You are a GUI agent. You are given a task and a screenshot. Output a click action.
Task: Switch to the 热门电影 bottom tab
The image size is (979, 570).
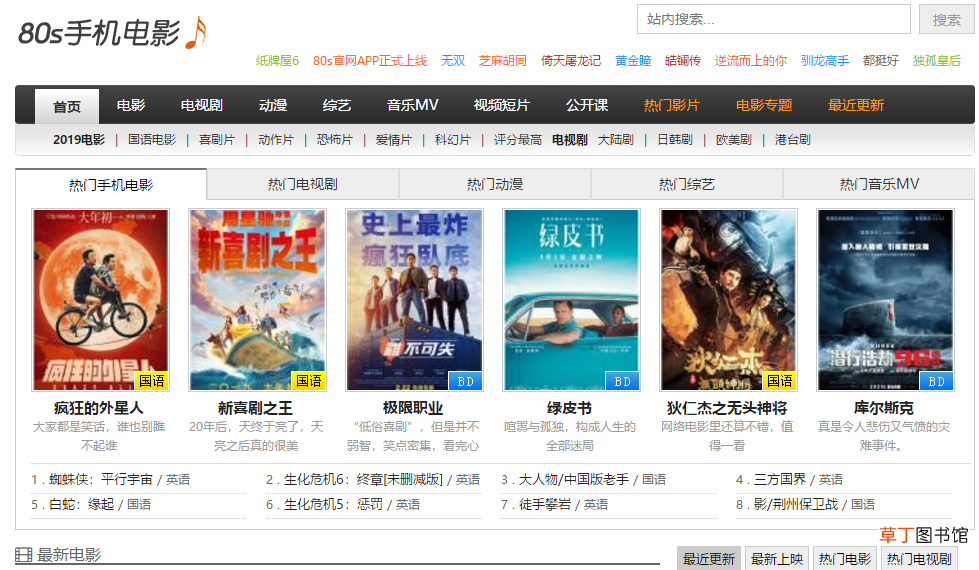pos(845,559)
